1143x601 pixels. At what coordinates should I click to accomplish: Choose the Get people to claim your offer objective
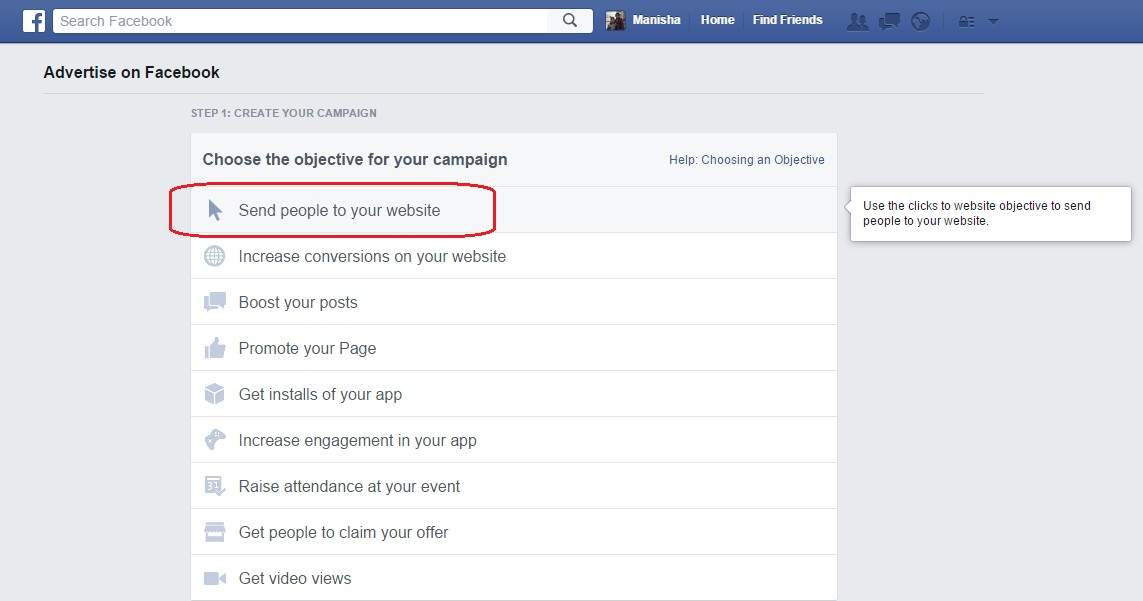[x=343, y=532]
